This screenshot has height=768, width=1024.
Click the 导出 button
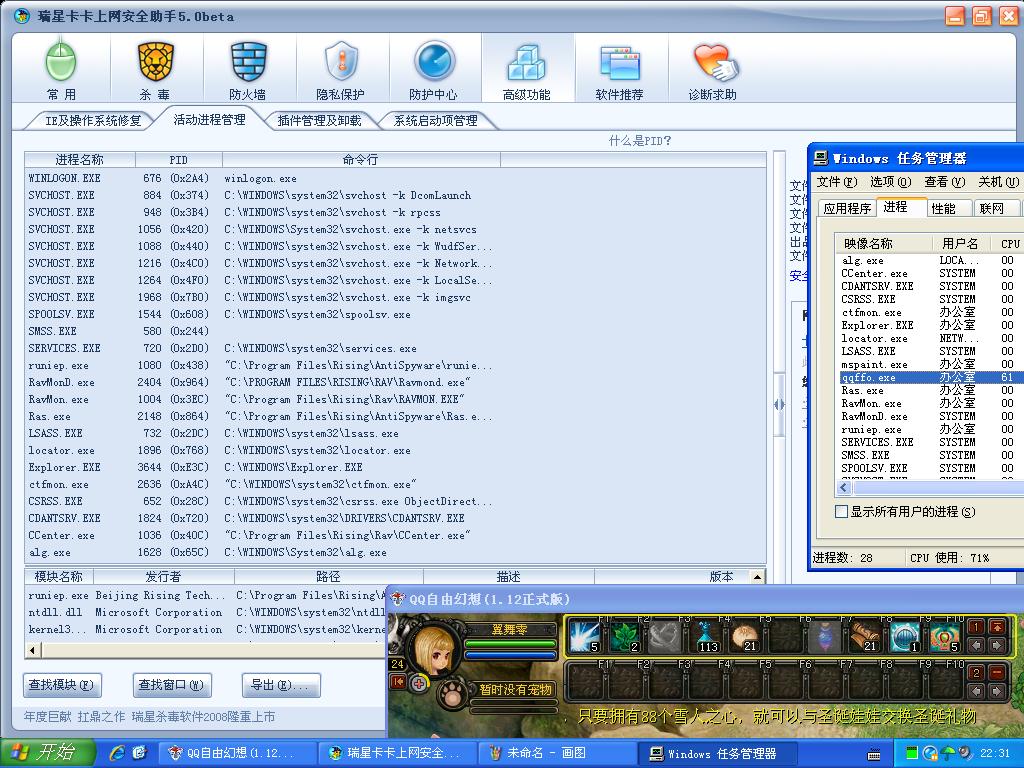click(x=281, y=685)
